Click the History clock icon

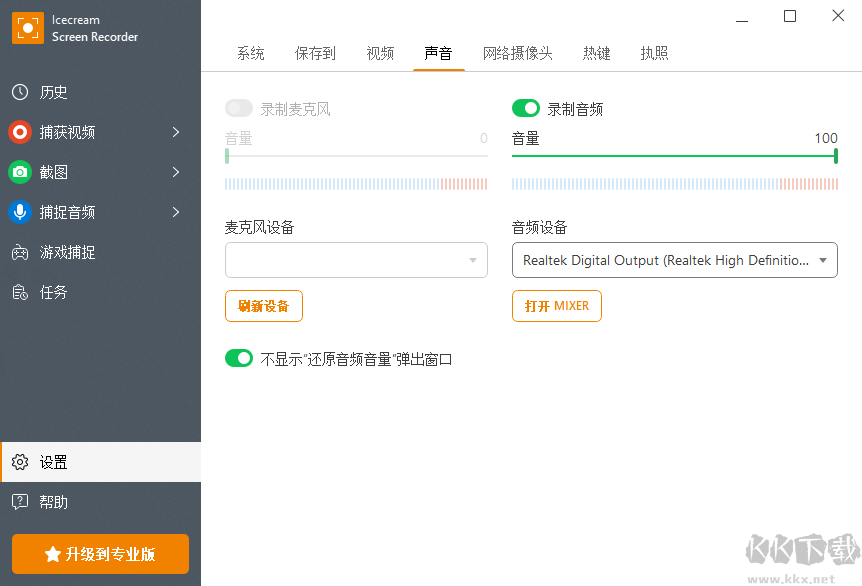[x=20, y=92]
